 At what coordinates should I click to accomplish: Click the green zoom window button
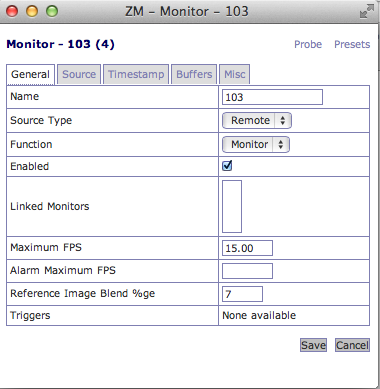(x=52, y=11)
